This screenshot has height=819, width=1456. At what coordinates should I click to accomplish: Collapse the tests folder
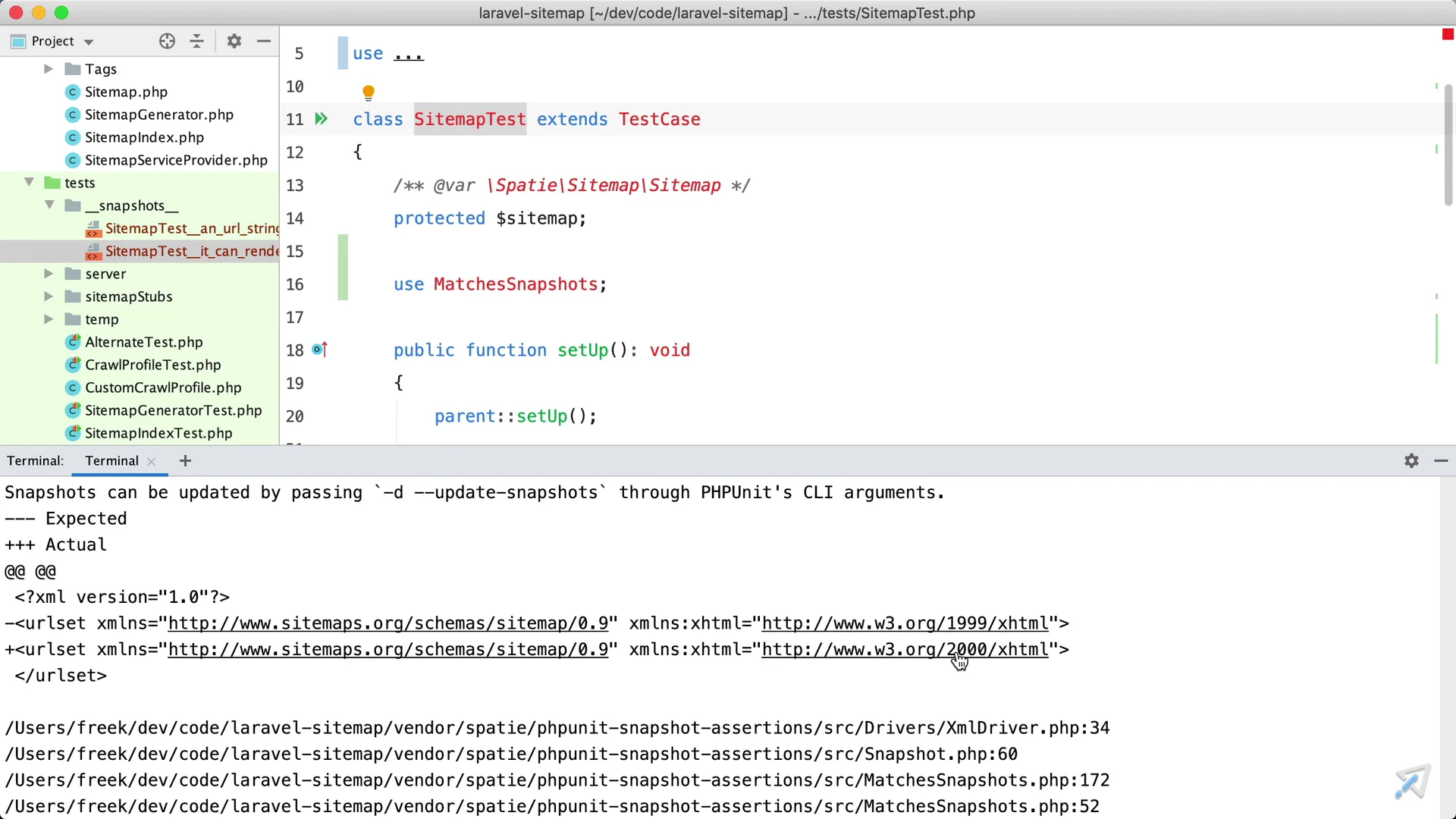(29, 183)
